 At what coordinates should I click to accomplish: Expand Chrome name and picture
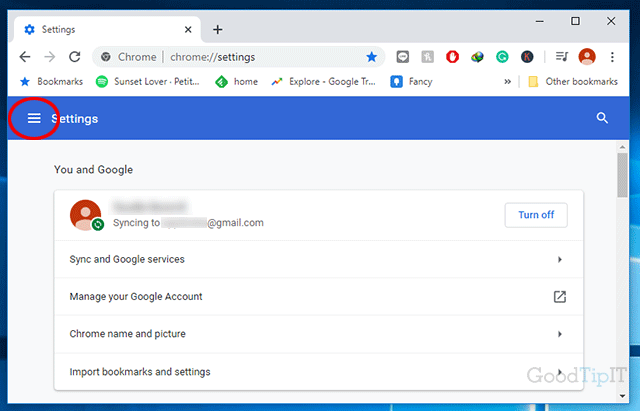click(x=318, y=334)
